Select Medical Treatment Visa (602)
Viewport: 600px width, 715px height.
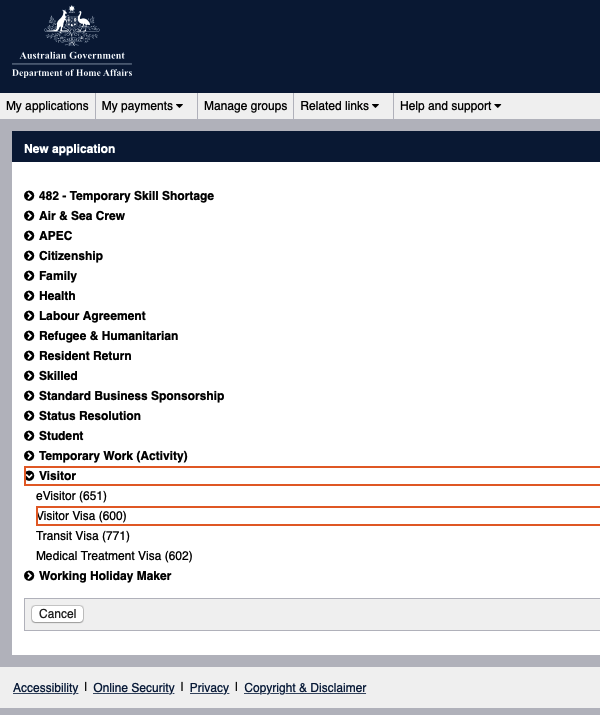coord(114,556)
